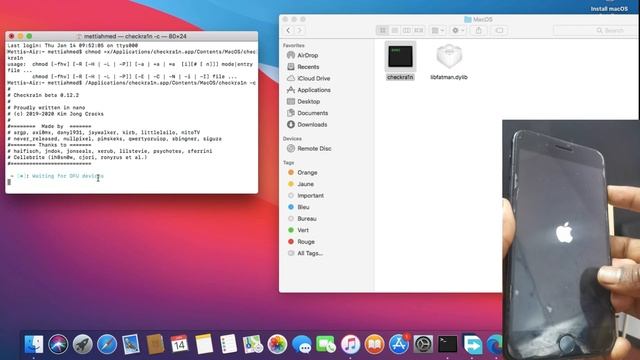Image resolution: width=640 pixels, height=360 pixels.
Task: Select the checkra1n executable file
Action: 400,61
